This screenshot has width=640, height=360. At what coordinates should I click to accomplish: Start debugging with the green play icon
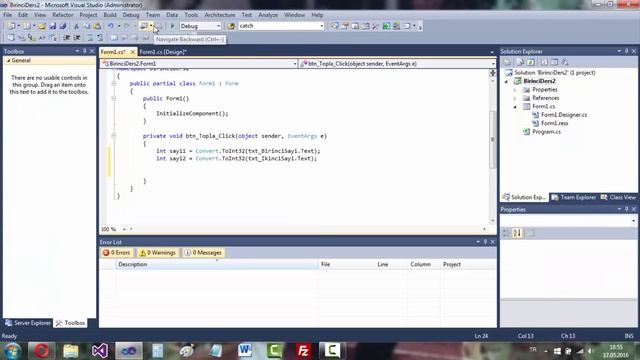(172, 26)
